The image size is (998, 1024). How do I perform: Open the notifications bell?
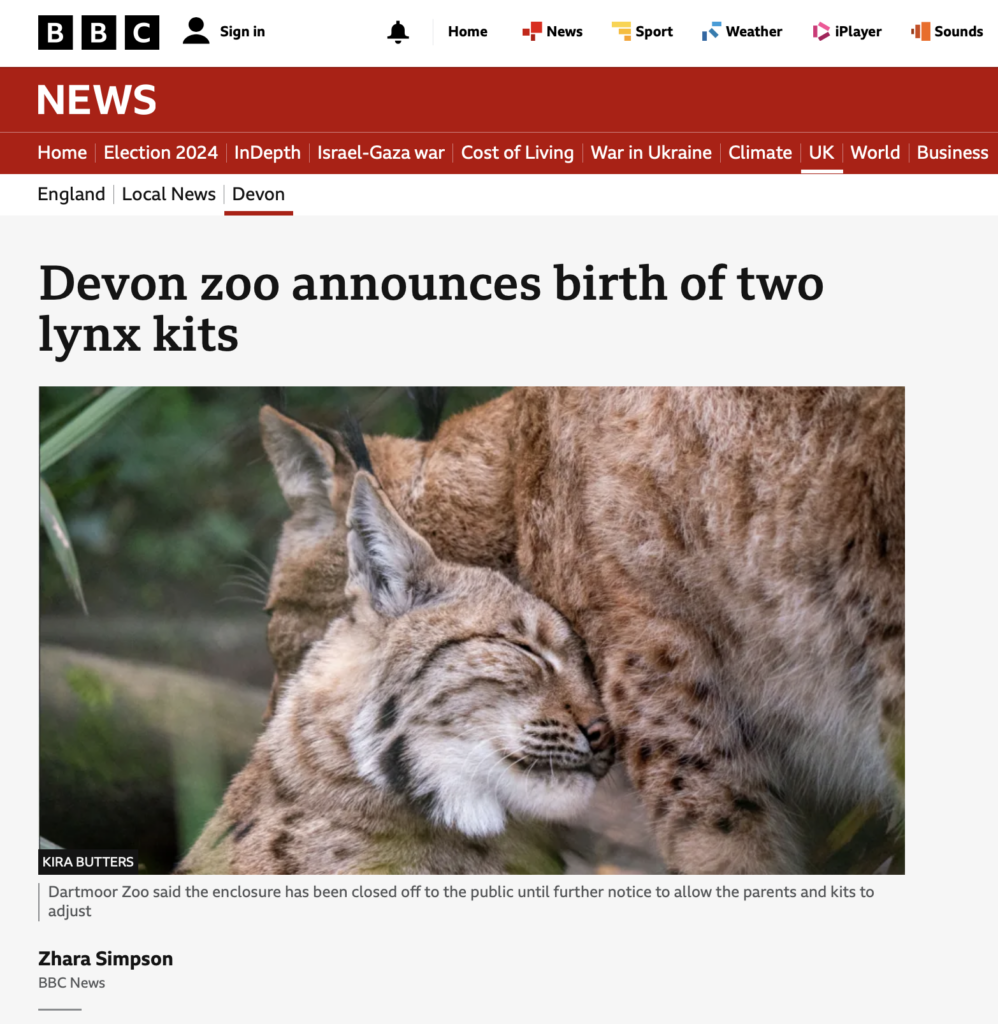(398, 32)
